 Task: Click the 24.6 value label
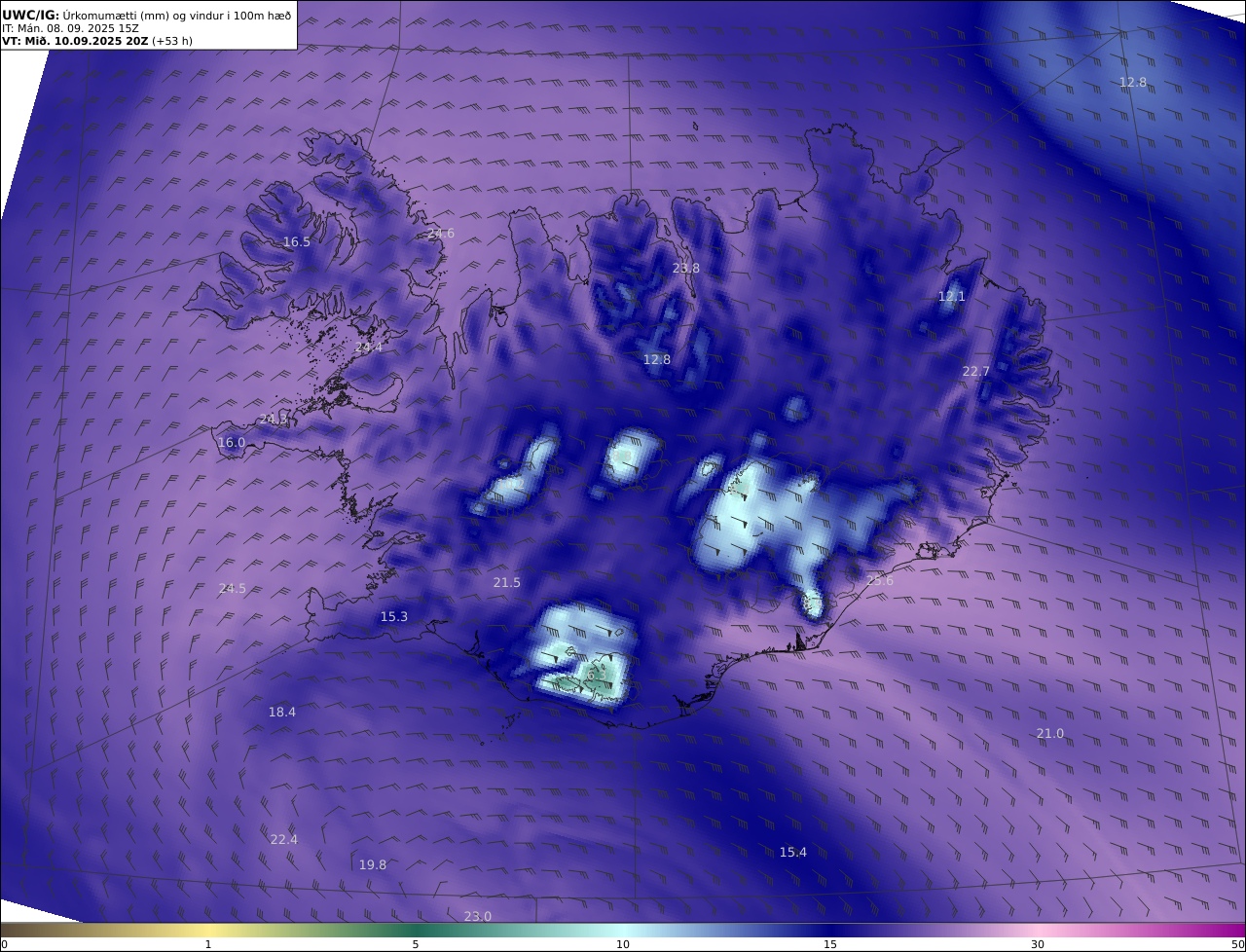(x=441, y=233)
